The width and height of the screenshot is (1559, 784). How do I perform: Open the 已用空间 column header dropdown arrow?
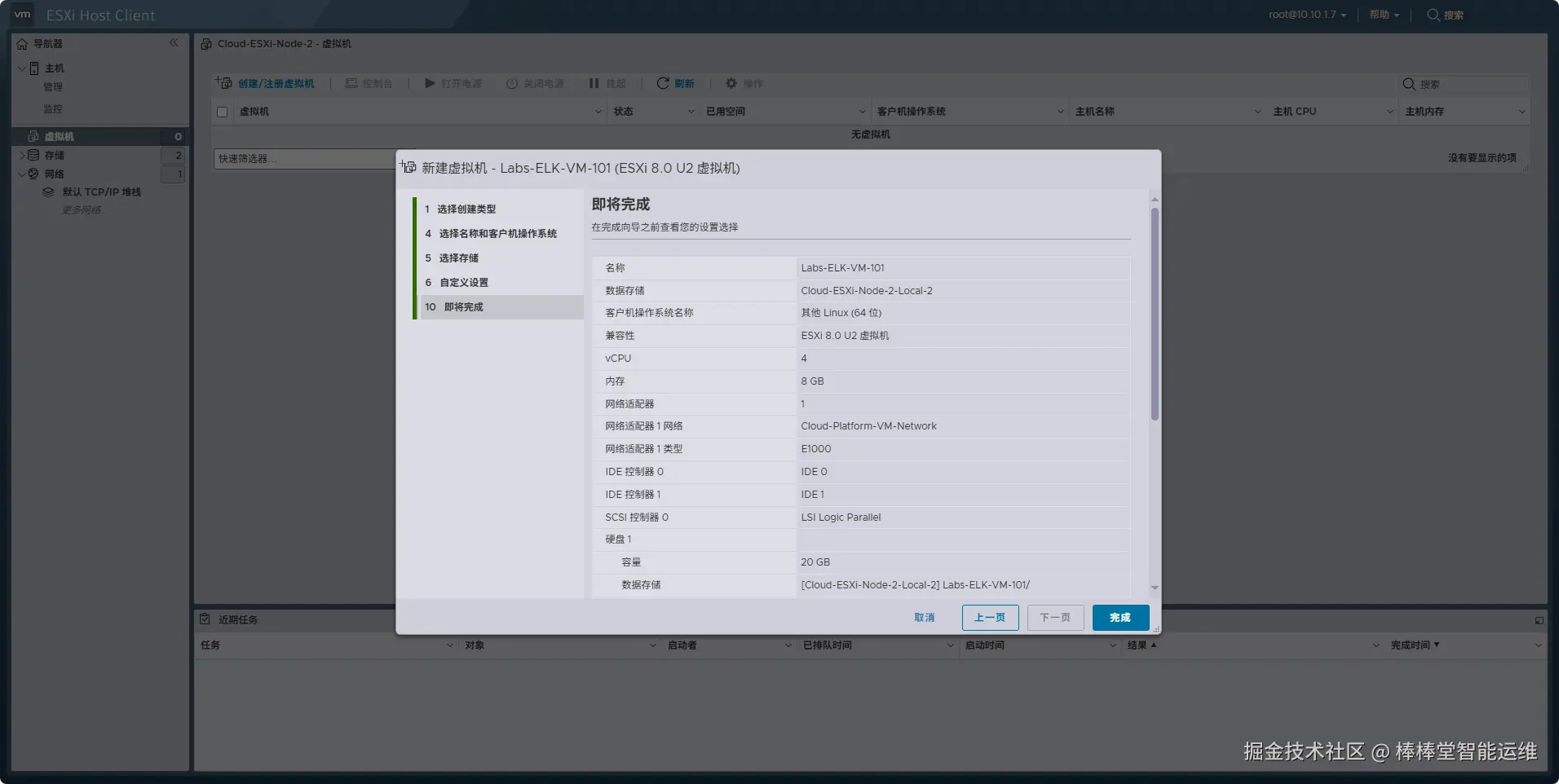[863, 112]
